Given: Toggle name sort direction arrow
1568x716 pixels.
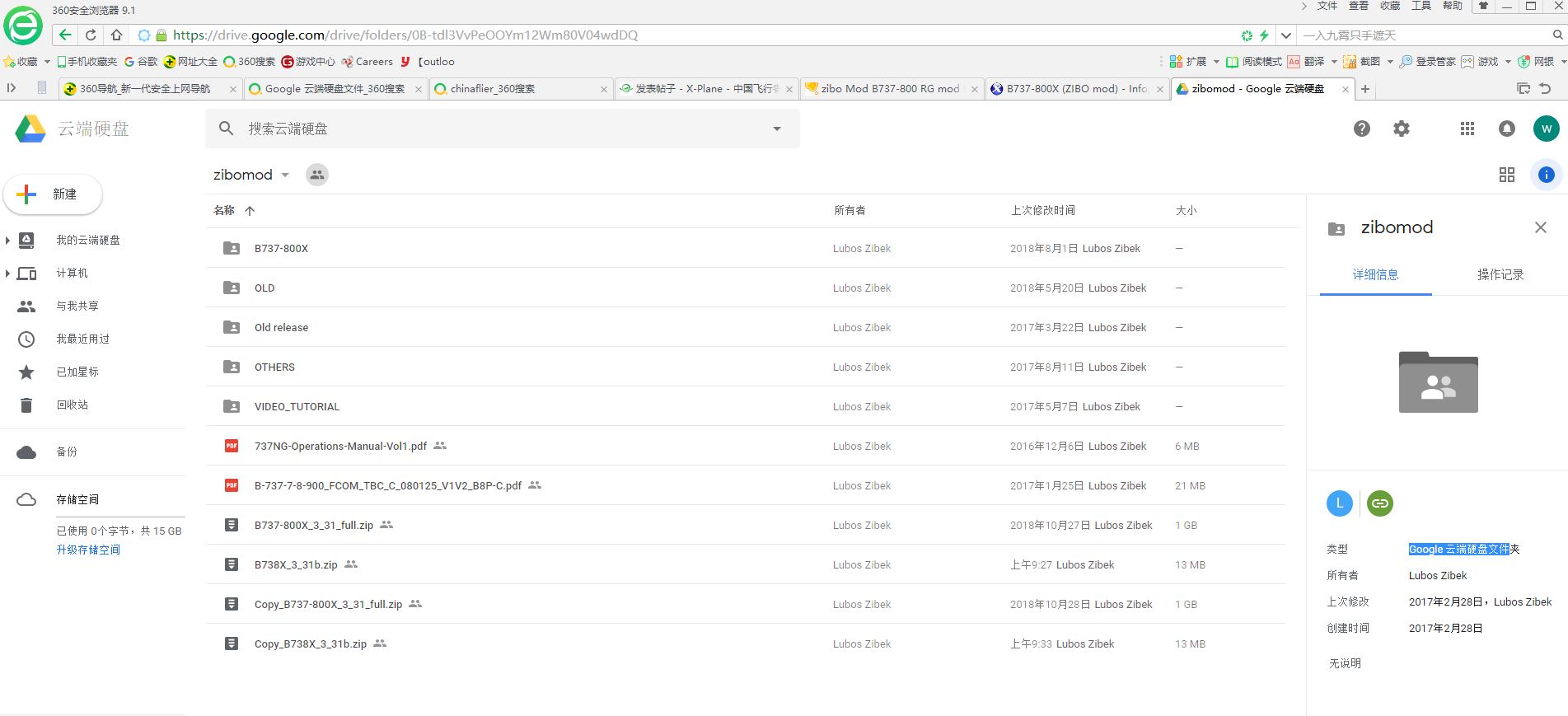Looking at the screenshot, I should [x=250, y=211].
